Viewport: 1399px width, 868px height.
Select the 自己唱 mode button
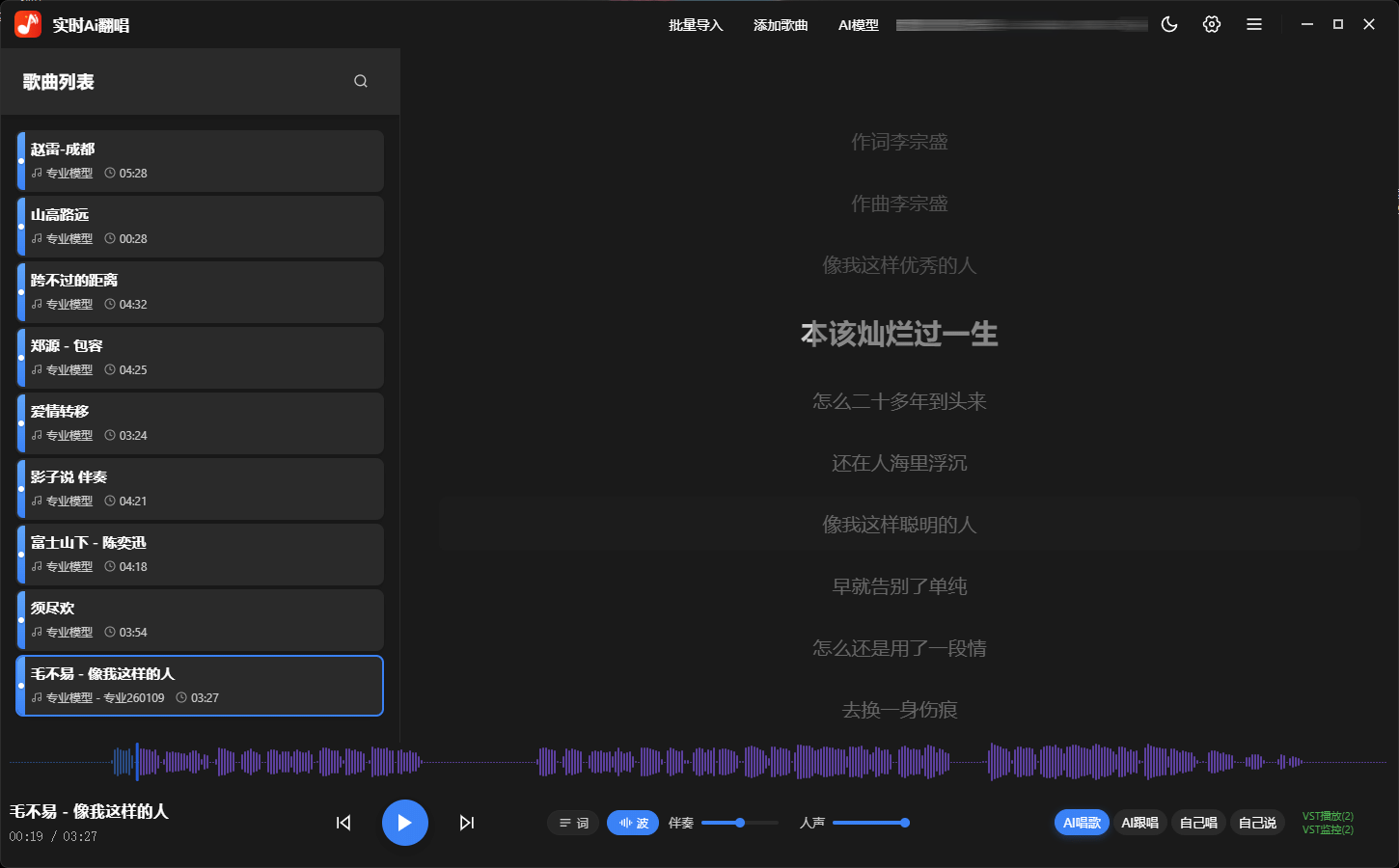point(1198,822)
